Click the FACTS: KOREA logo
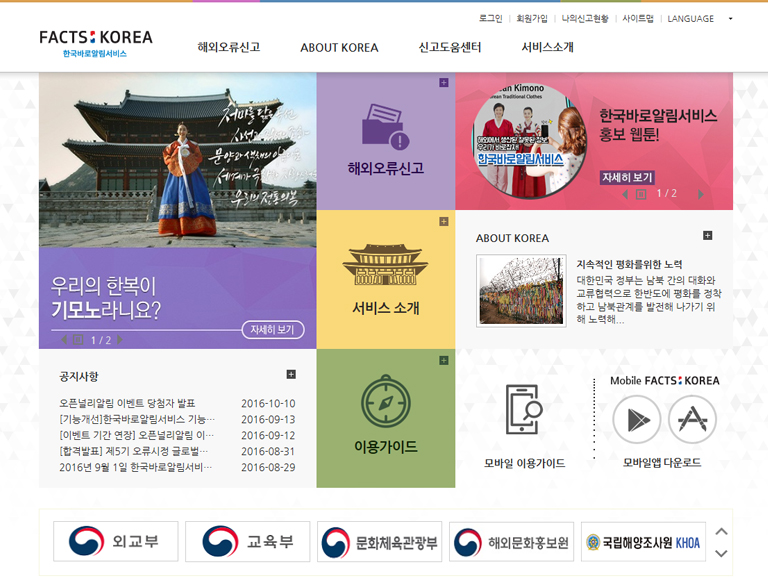The height and width of the screenshot is (580, 768). coord(96,42)
